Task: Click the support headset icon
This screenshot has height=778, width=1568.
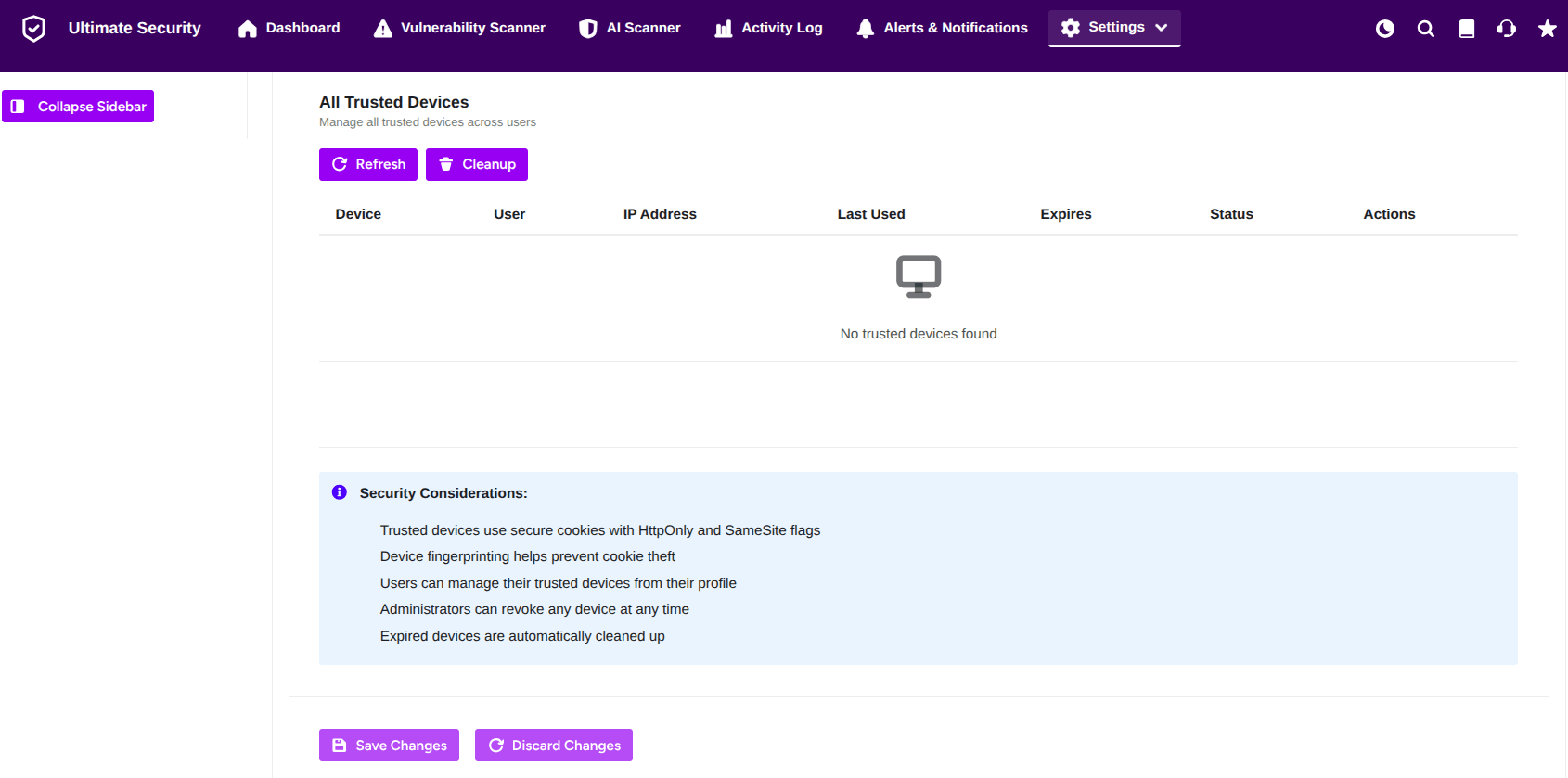Action: 1507,29
